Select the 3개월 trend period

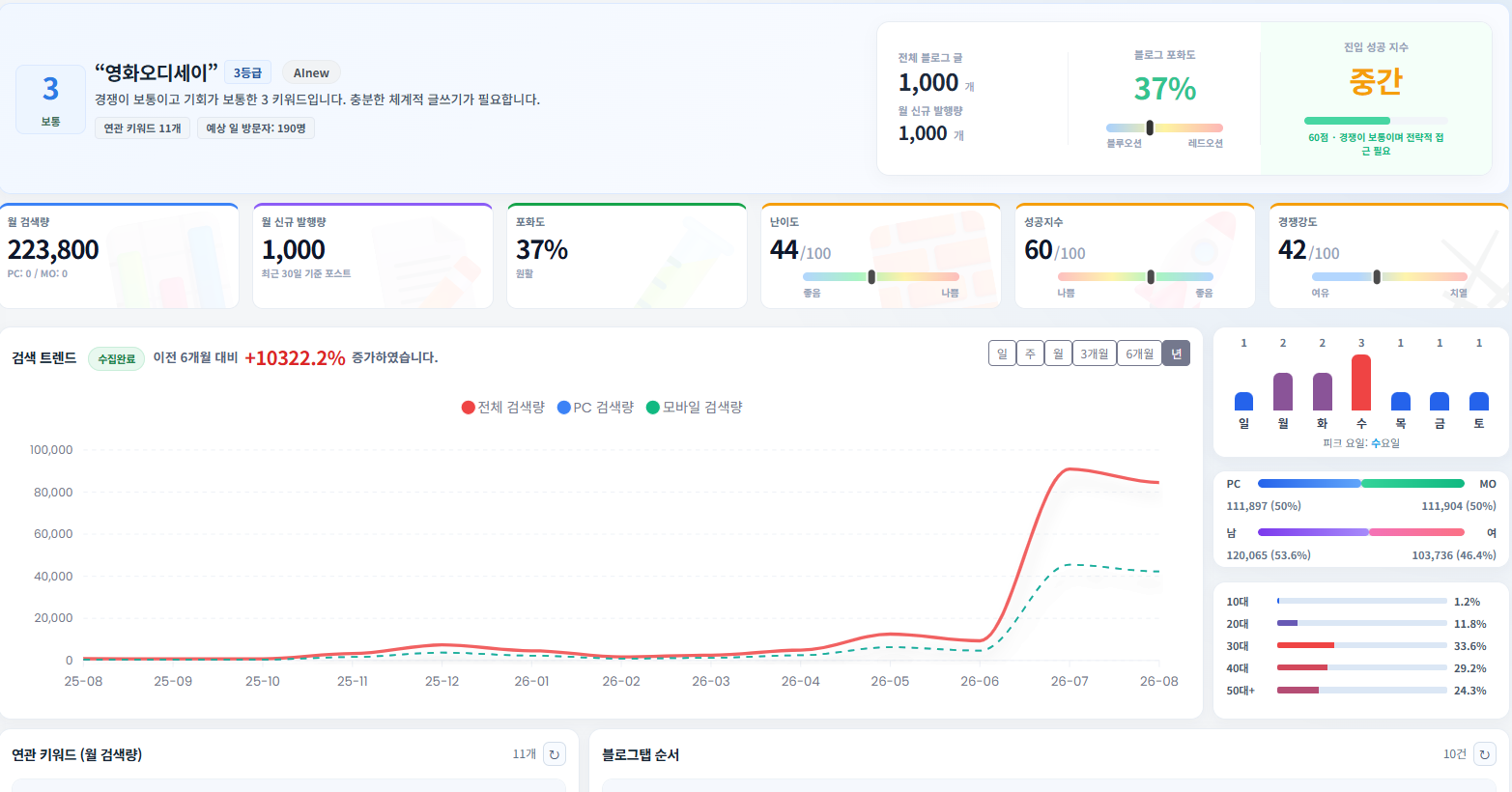(1095, 354)
